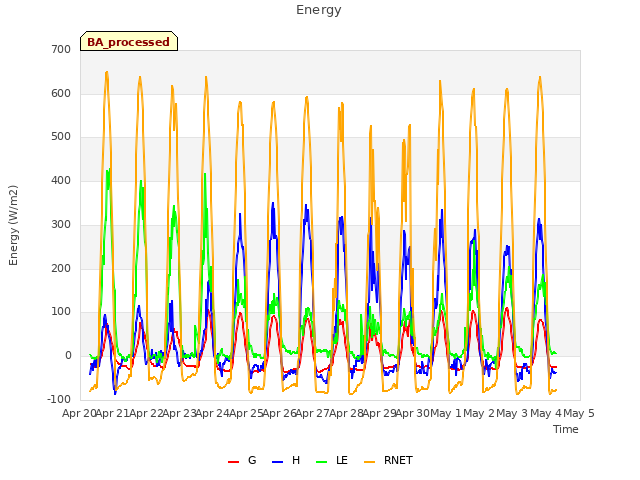Click the orange RNET legend line marker
Screen dimensions: 640x480
pyautogui.click(x=369, y=462)
